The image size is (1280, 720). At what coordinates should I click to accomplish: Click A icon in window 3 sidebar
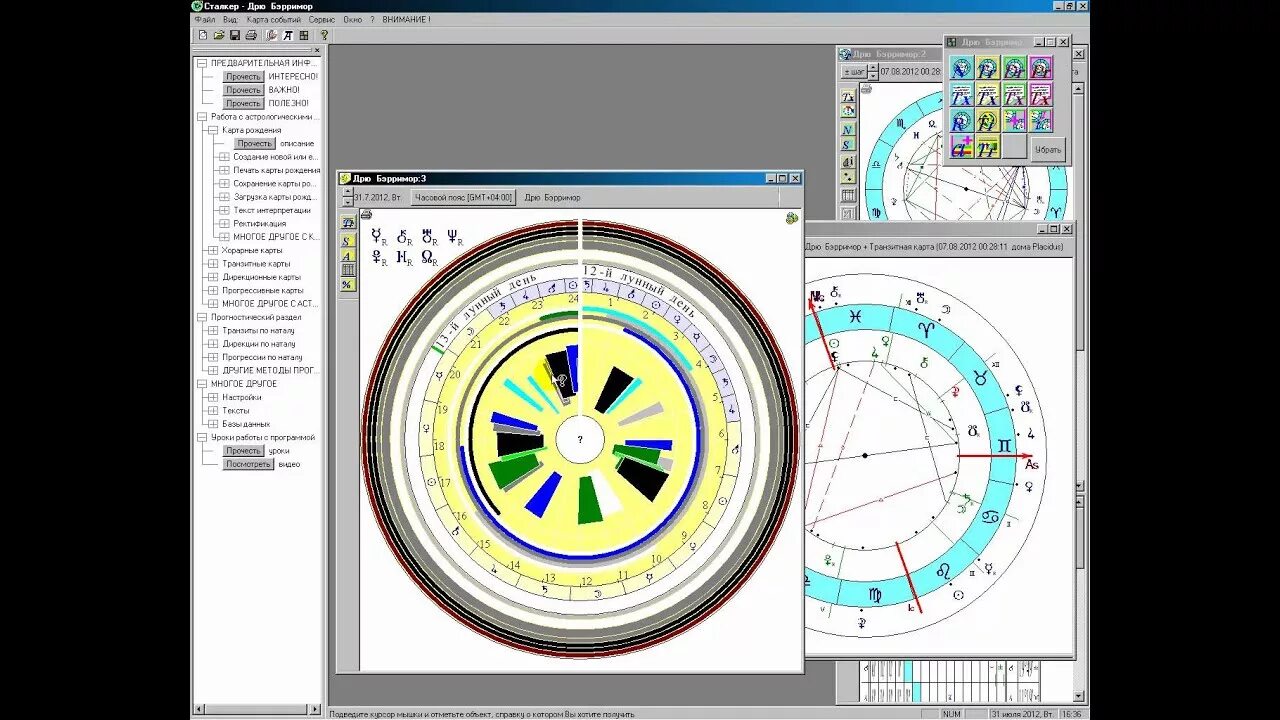(347, 256)
